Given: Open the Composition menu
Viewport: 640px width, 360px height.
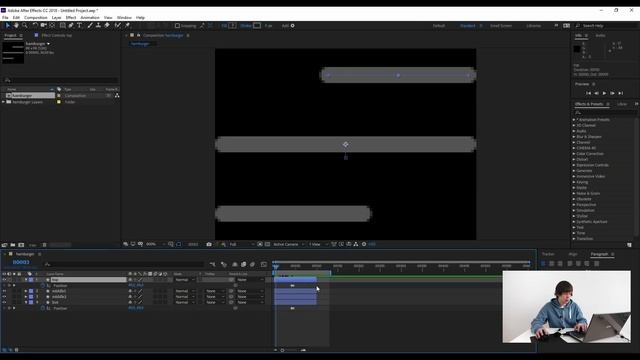Looking at the screenshot, I should (36, 18).
